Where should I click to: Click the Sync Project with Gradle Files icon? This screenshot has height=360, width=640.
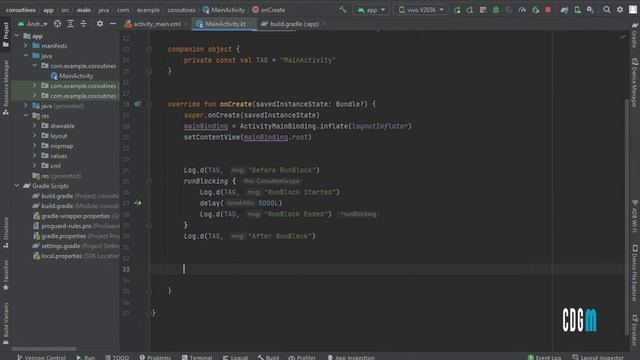click(564, 10)
